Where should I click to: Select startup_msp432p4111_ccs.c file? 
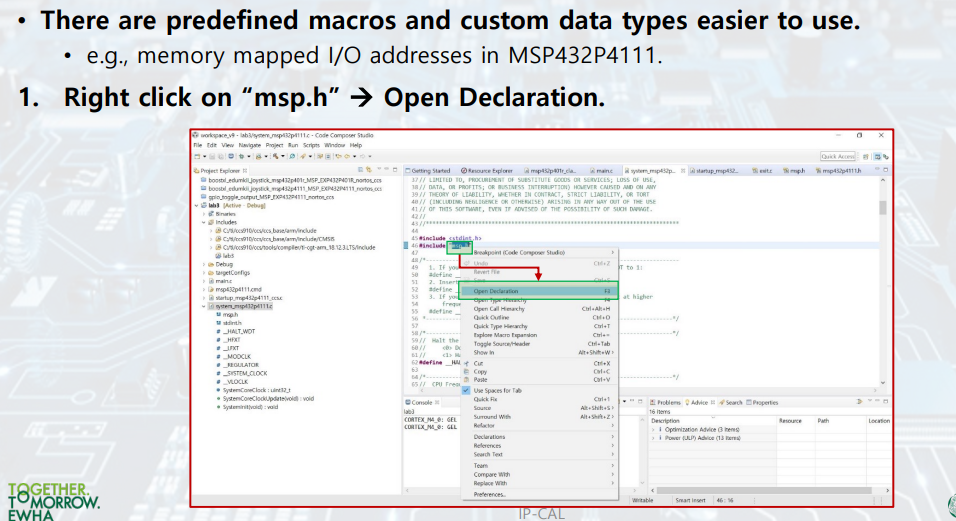[x=248, y=298]
